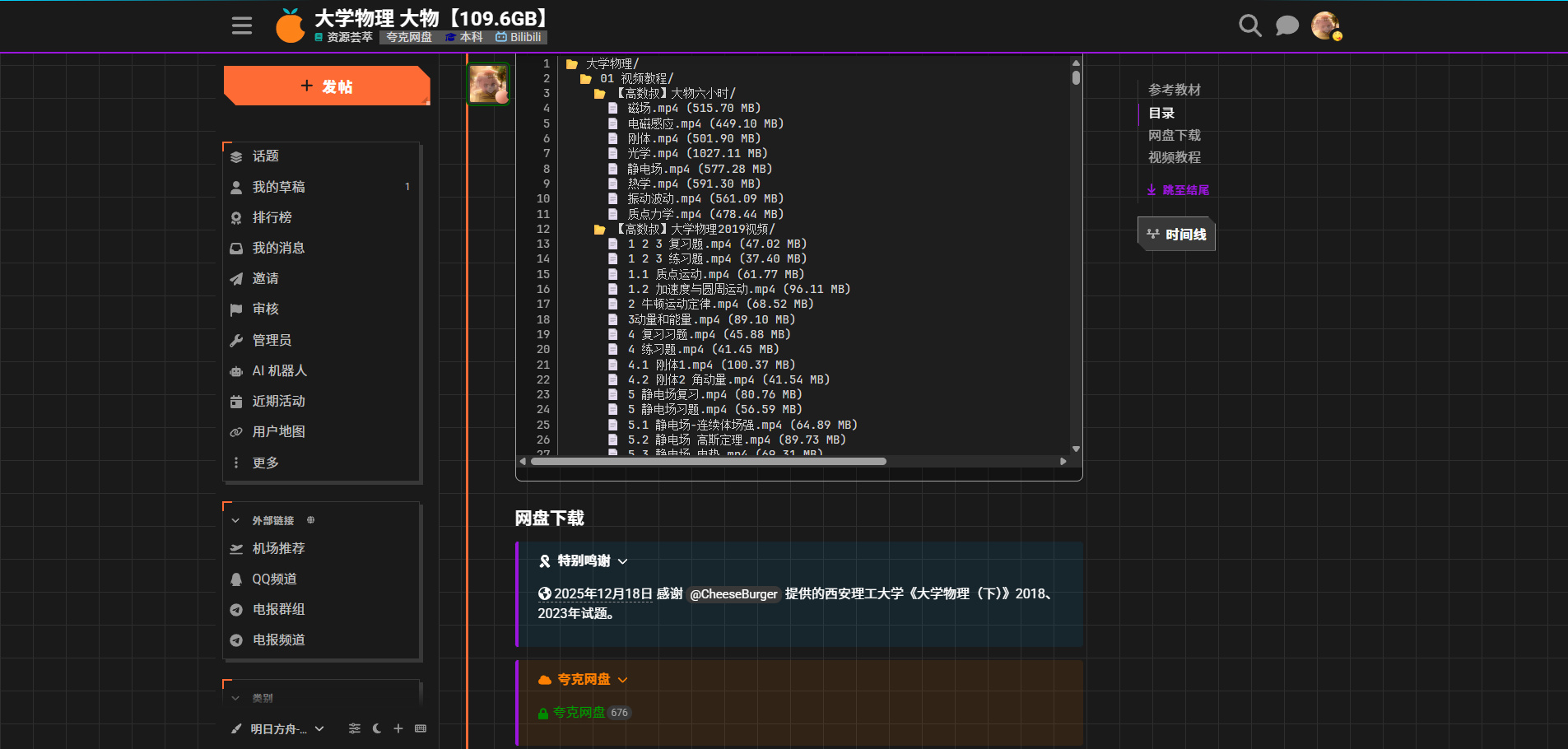Collapse the 夸克网盘 section chevron
This screenshot has width=1568, height=749.
622,680
